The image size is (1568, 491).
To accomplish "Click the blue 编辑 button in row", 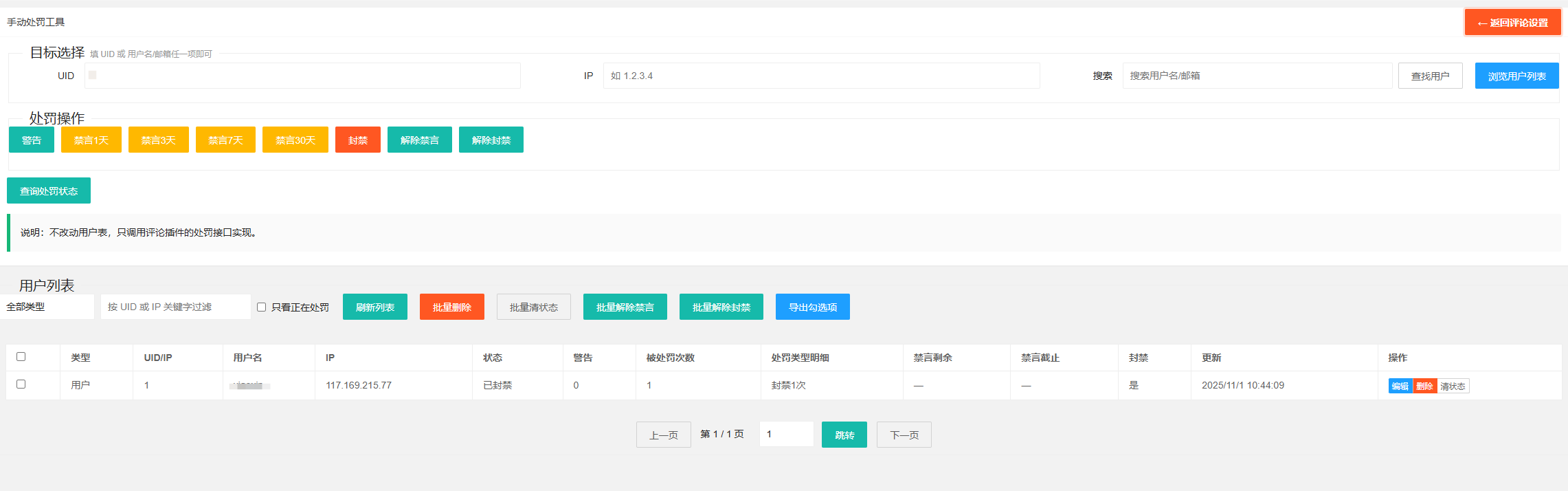I will tap(1400, 386).
